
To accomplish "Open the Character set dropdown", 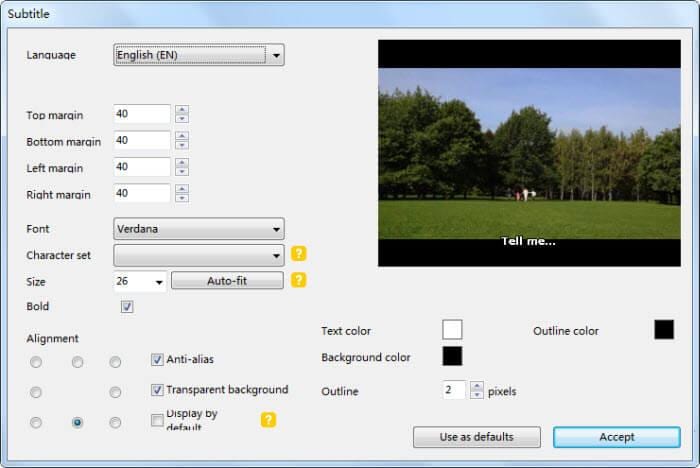I will pos(199,255).
